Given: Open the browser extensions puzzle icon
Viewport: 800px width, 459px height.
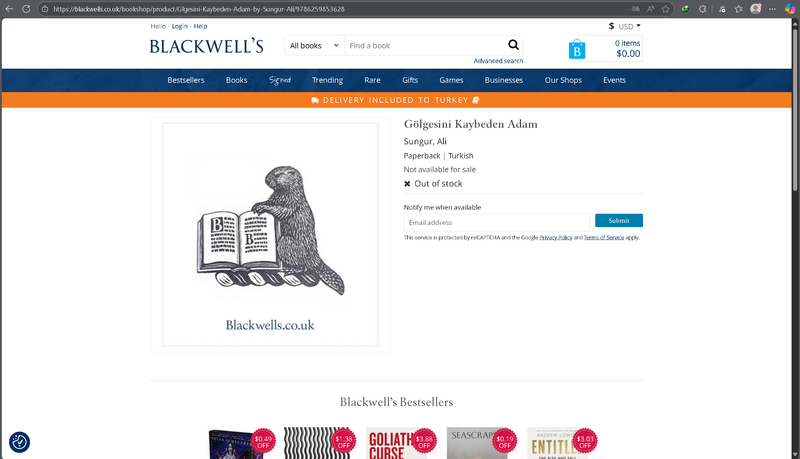Looking at the screenshot, I should coord(703,9).
